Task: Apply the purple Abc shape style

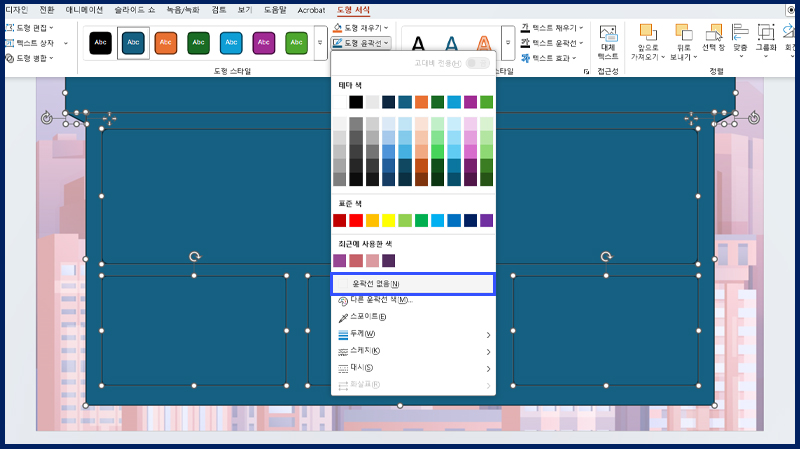Action: (x=264, y=43)
